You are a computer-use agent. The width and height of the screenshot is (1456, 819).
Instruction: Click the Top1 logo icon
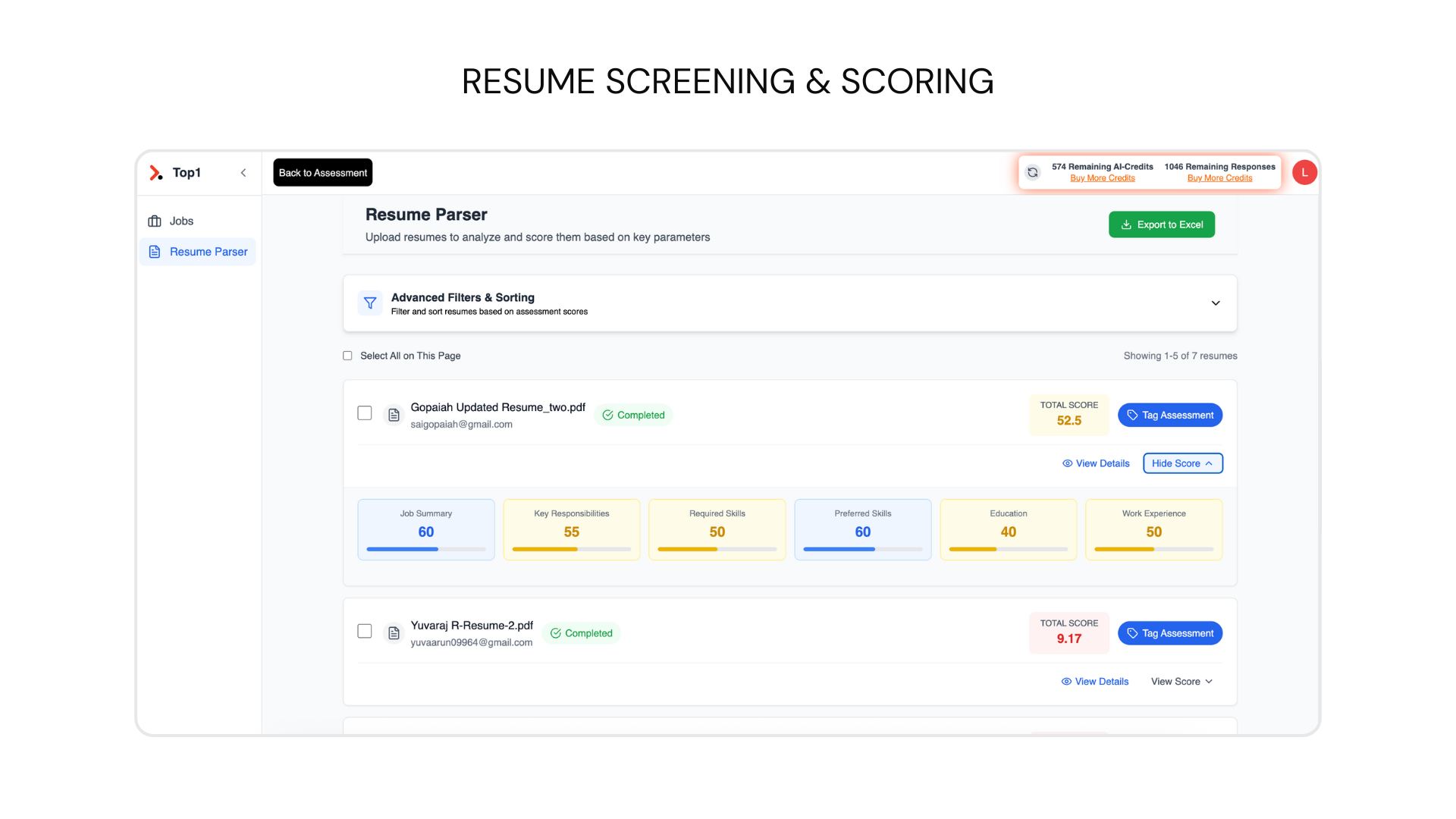tap(155, 173)
